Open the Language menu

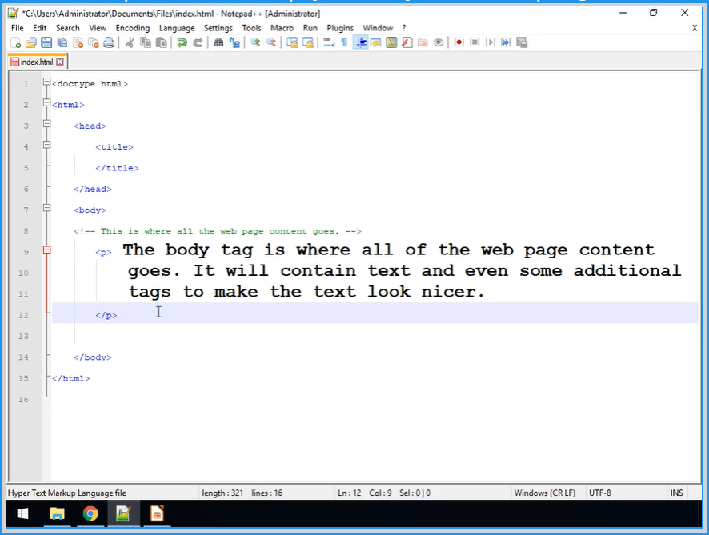click(177, 28)
